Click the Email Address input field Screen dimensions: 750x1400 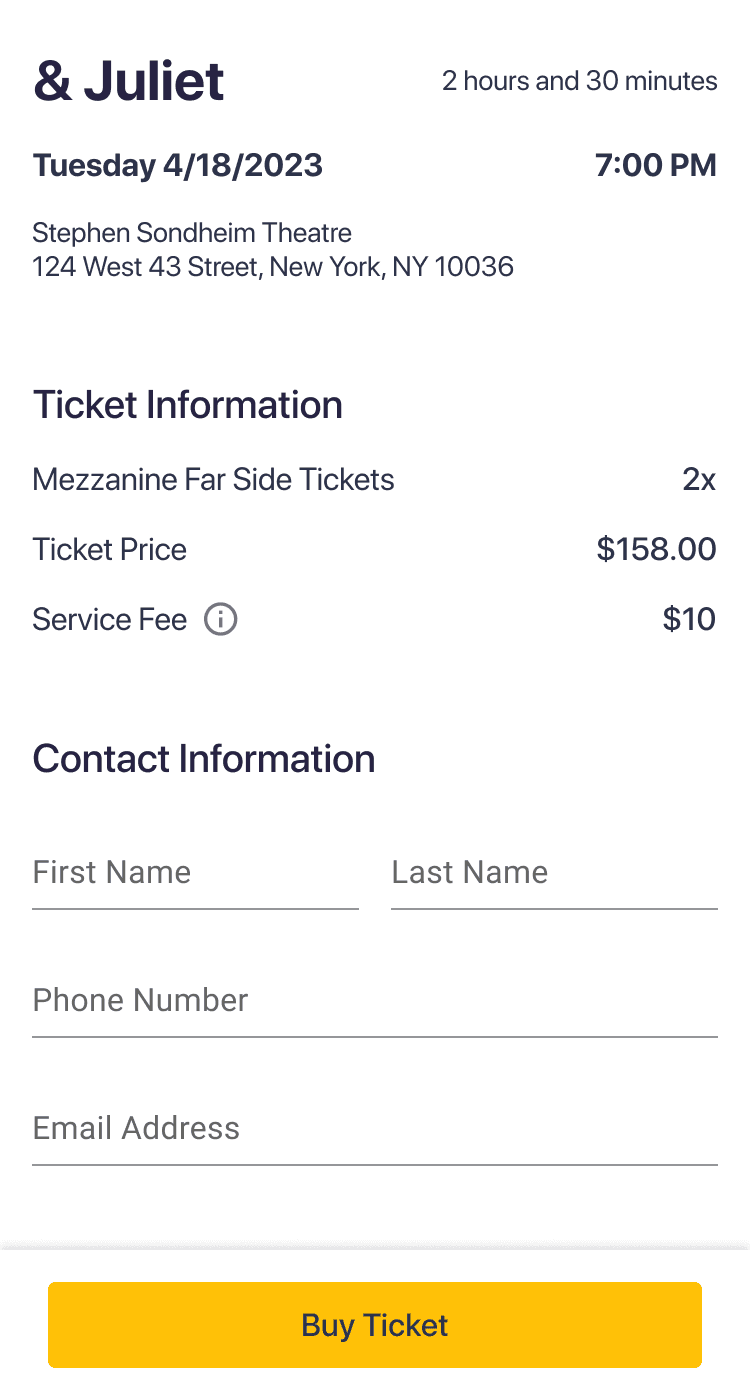point(375,1129)
